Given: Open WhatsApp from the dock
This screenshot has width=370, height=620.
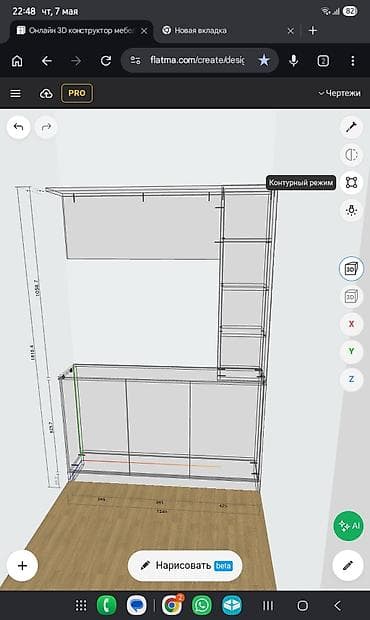Looking at the screenshot, I should (202, 605).
